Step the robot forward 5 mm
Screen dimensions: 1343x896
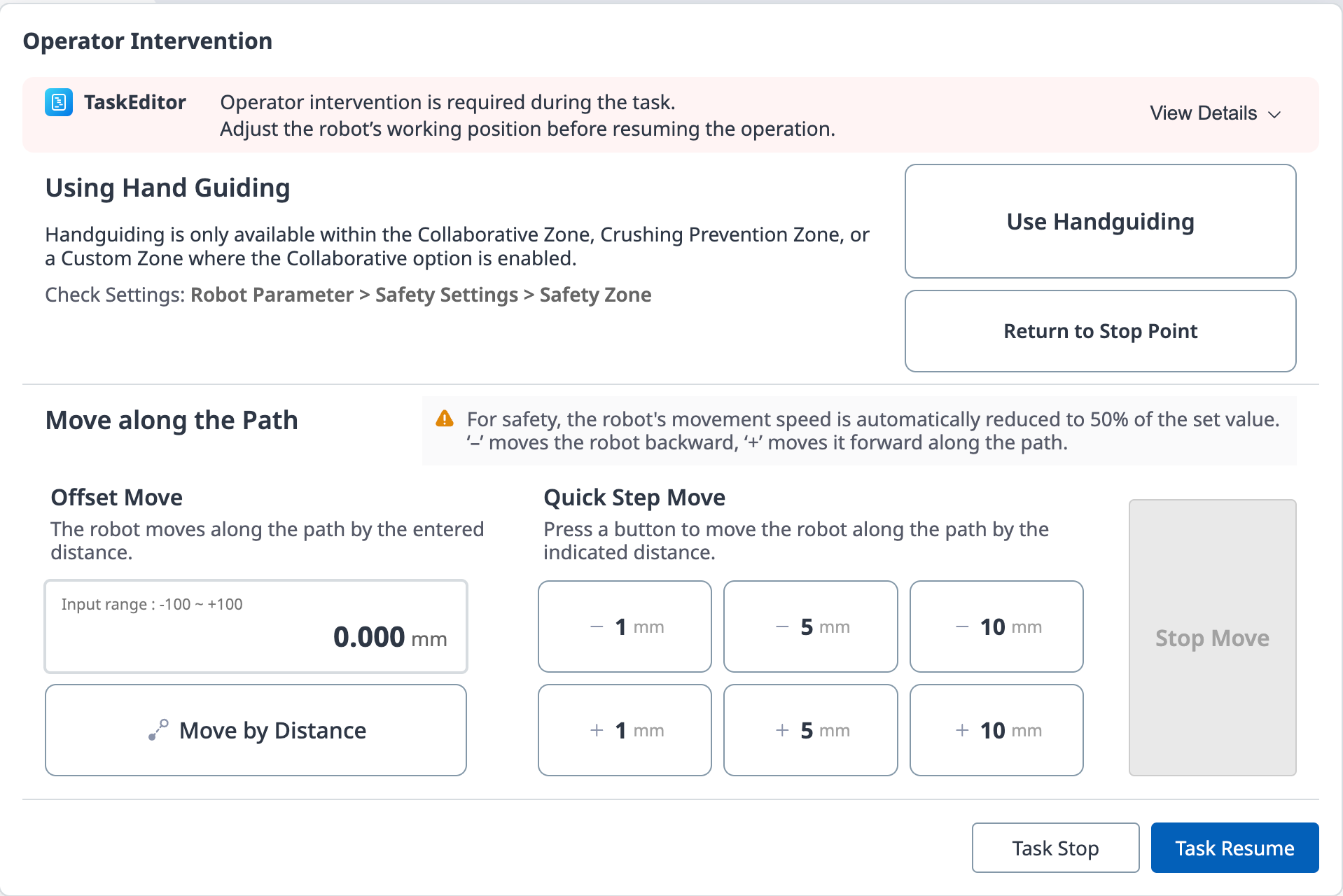(x=810, y=730)
